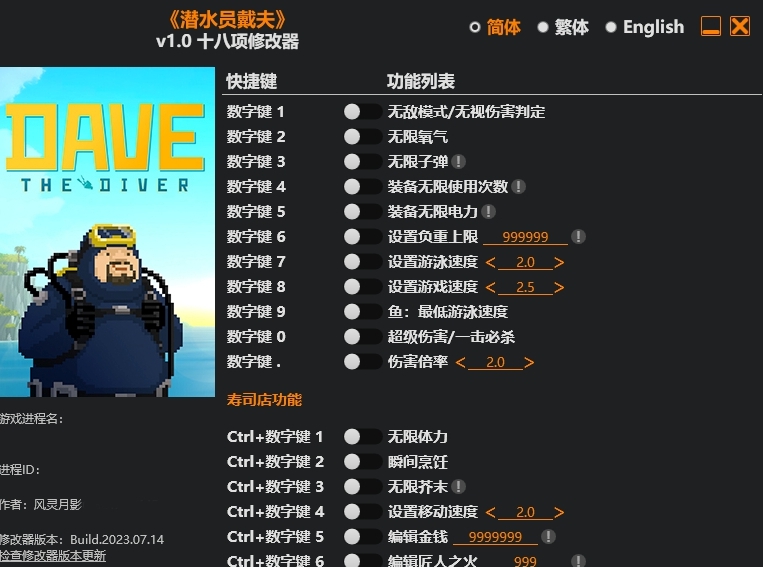
Task: Click the info icon beside 编辑匠人之火 value
Action: click(578, 561)
